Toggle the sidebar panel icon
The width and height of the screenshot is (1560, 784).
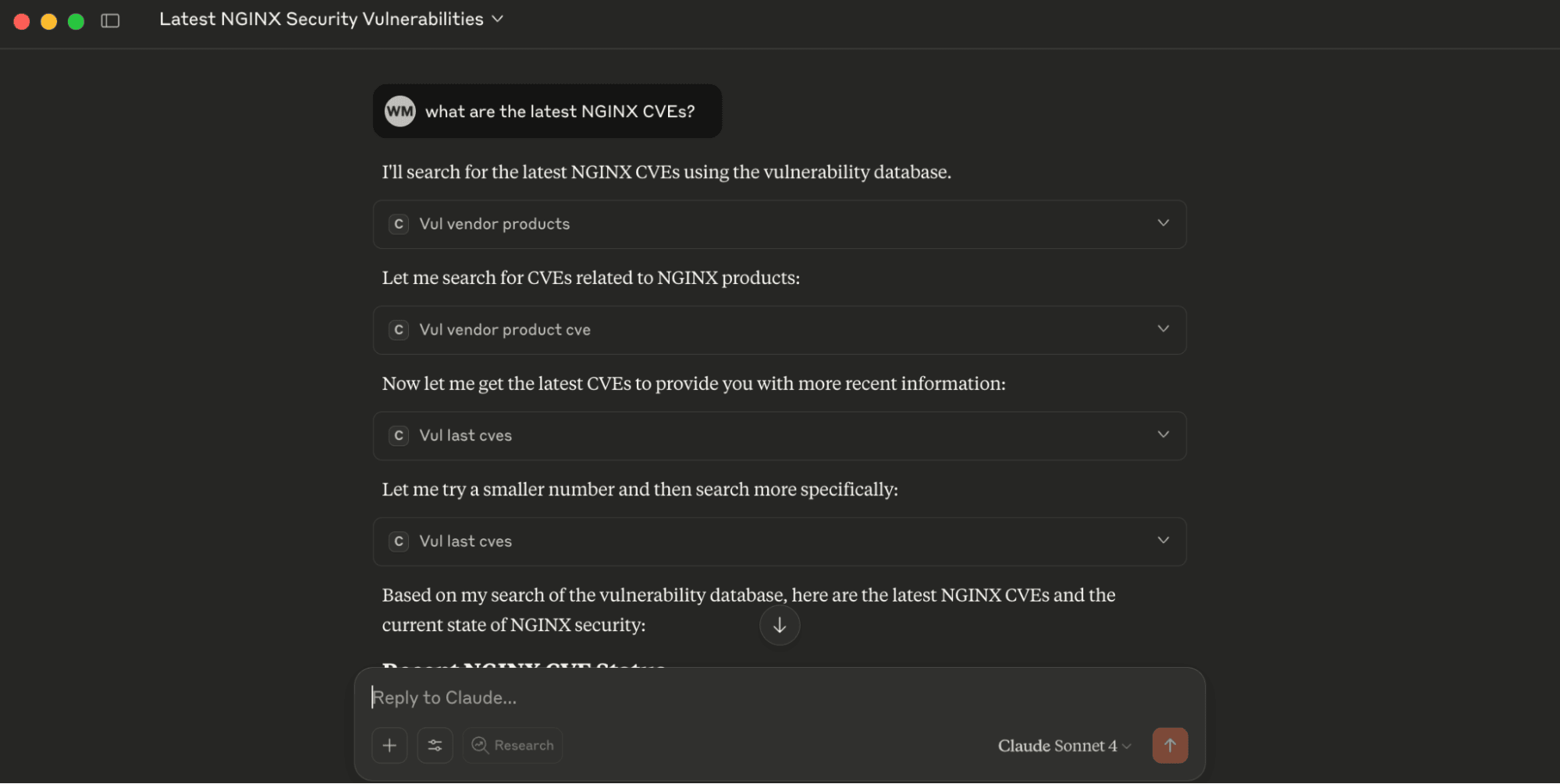(110, 21)
